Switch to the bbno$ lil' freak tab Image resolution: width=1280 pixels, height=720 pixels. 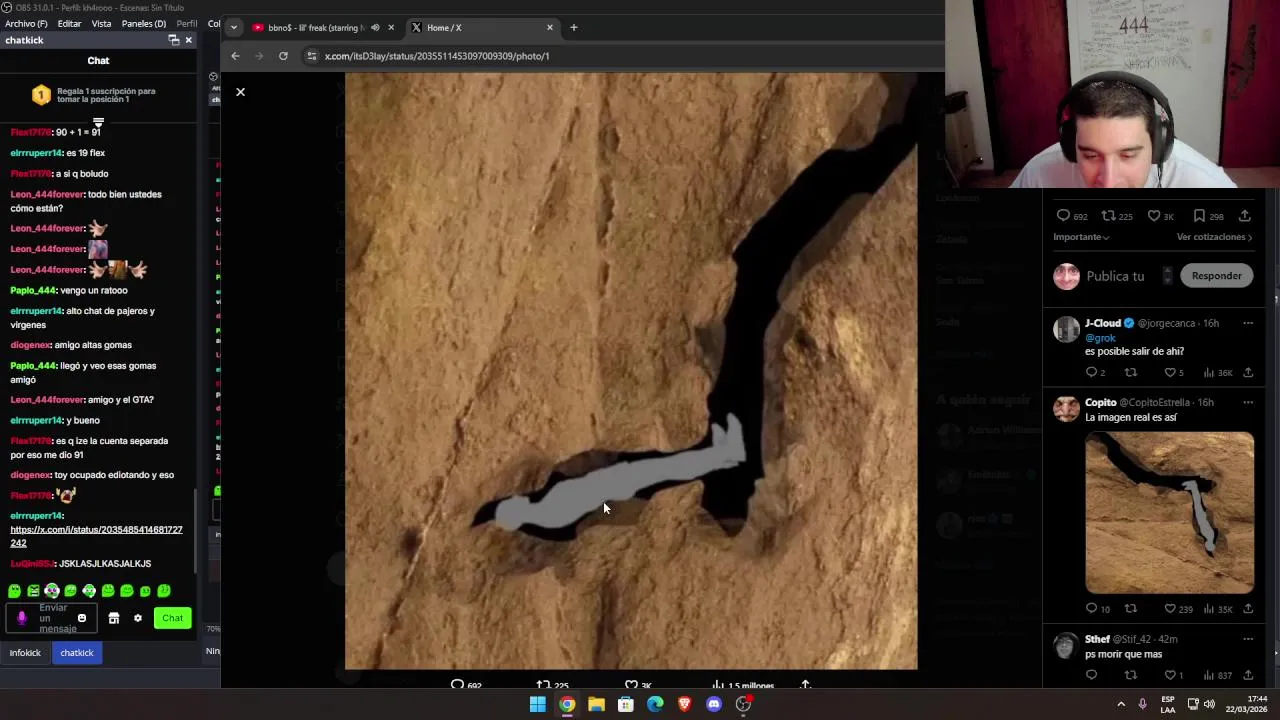pos(315,28)
